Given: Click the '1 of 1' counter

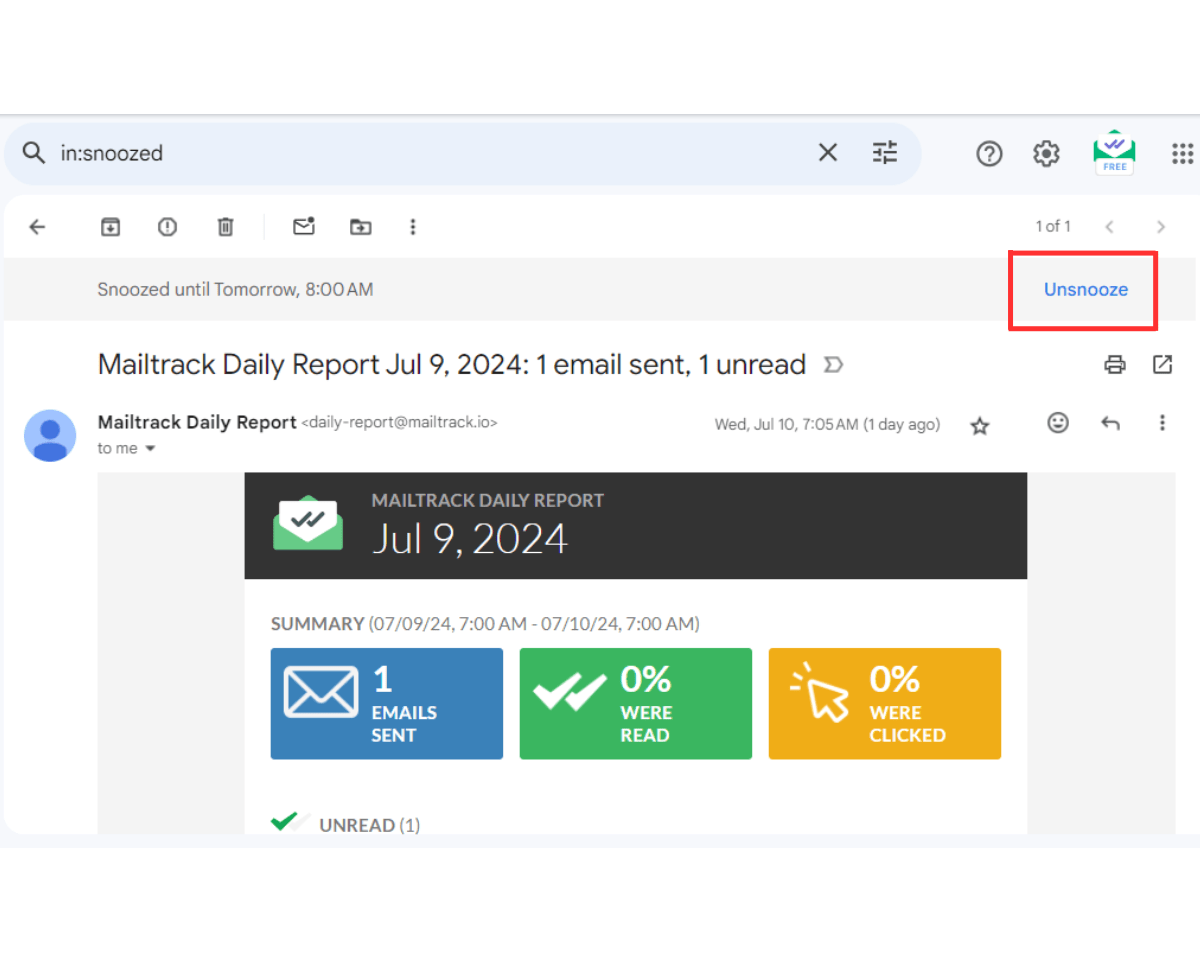Looking at the screenshot, I should tap(1053, 227).
